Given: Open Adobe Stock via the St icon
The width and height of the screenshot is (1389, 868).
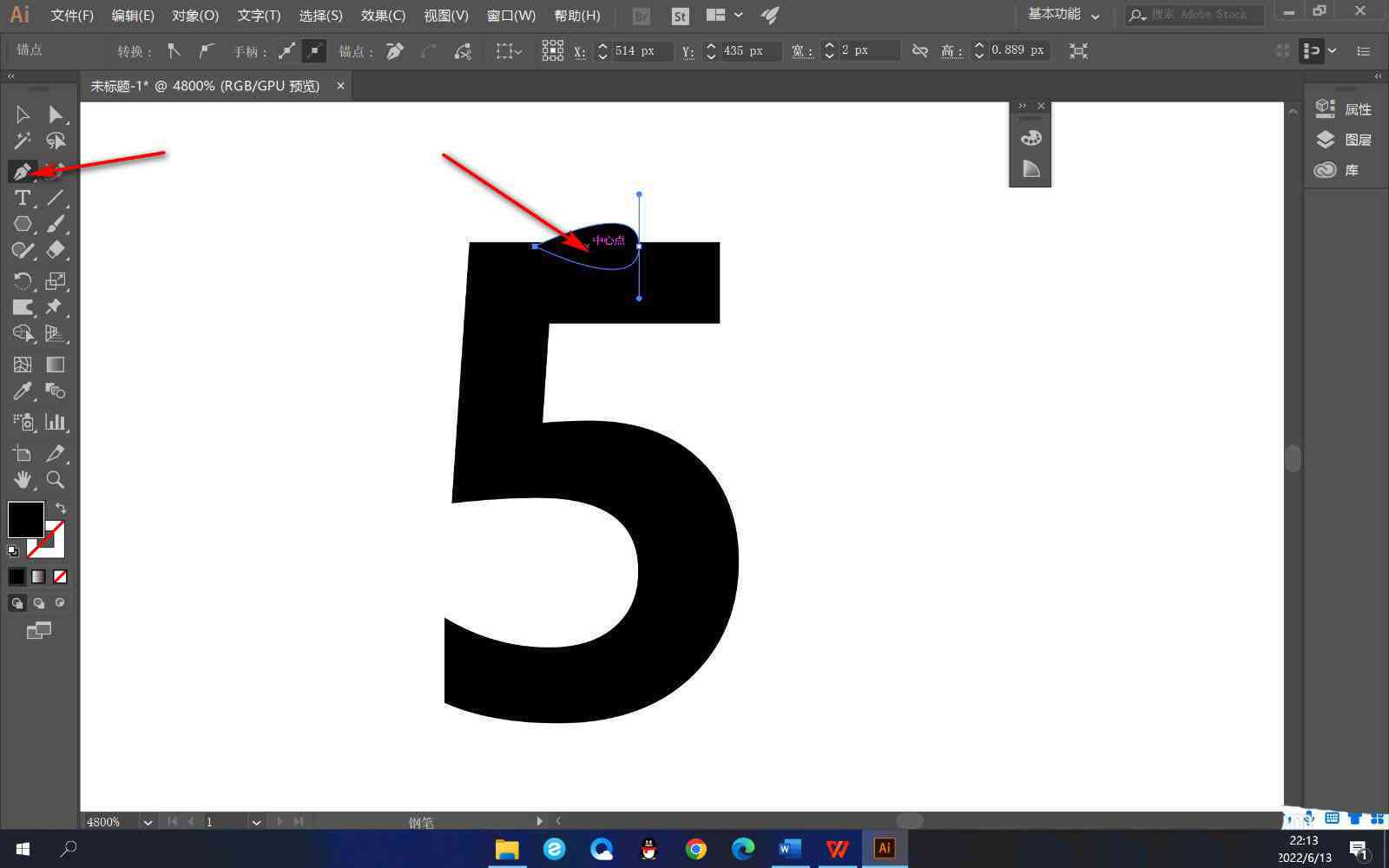Looking at the screenshot, I should click(x=680, y=16).
